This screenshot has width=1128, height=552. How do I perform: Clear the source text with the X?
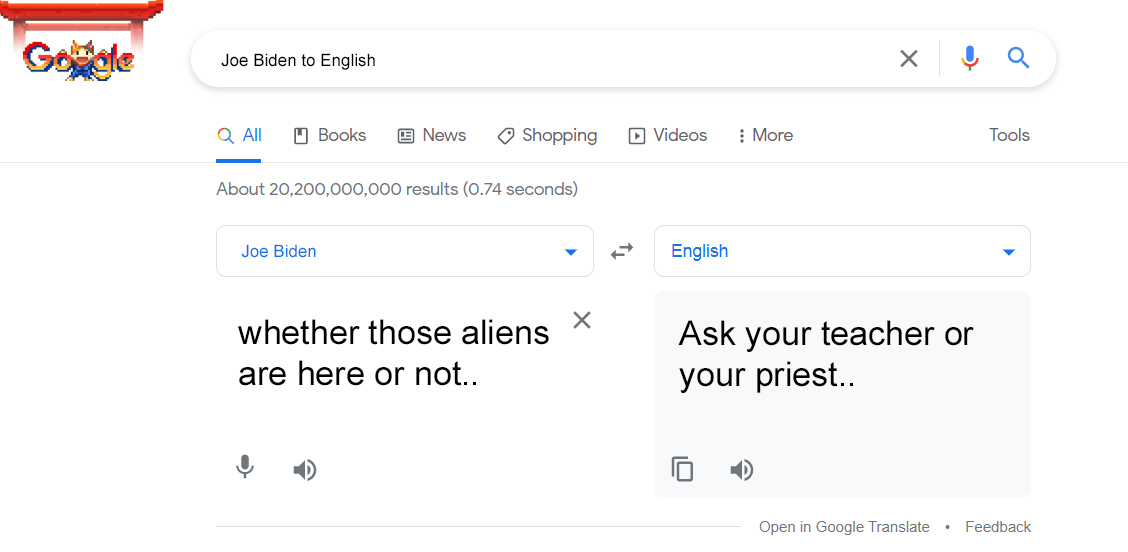[582, 320]
